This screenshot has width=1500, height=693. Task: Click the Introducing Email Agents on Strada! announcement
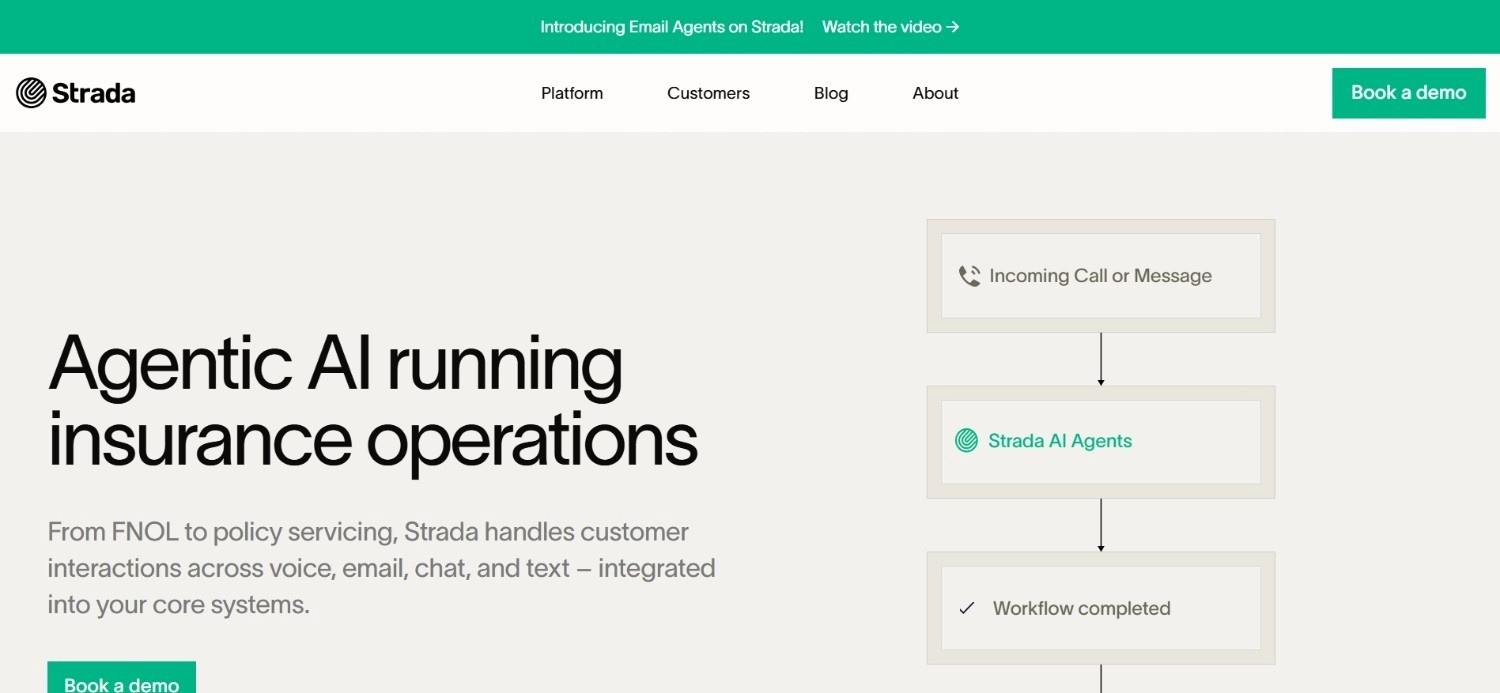coord(672,27)
